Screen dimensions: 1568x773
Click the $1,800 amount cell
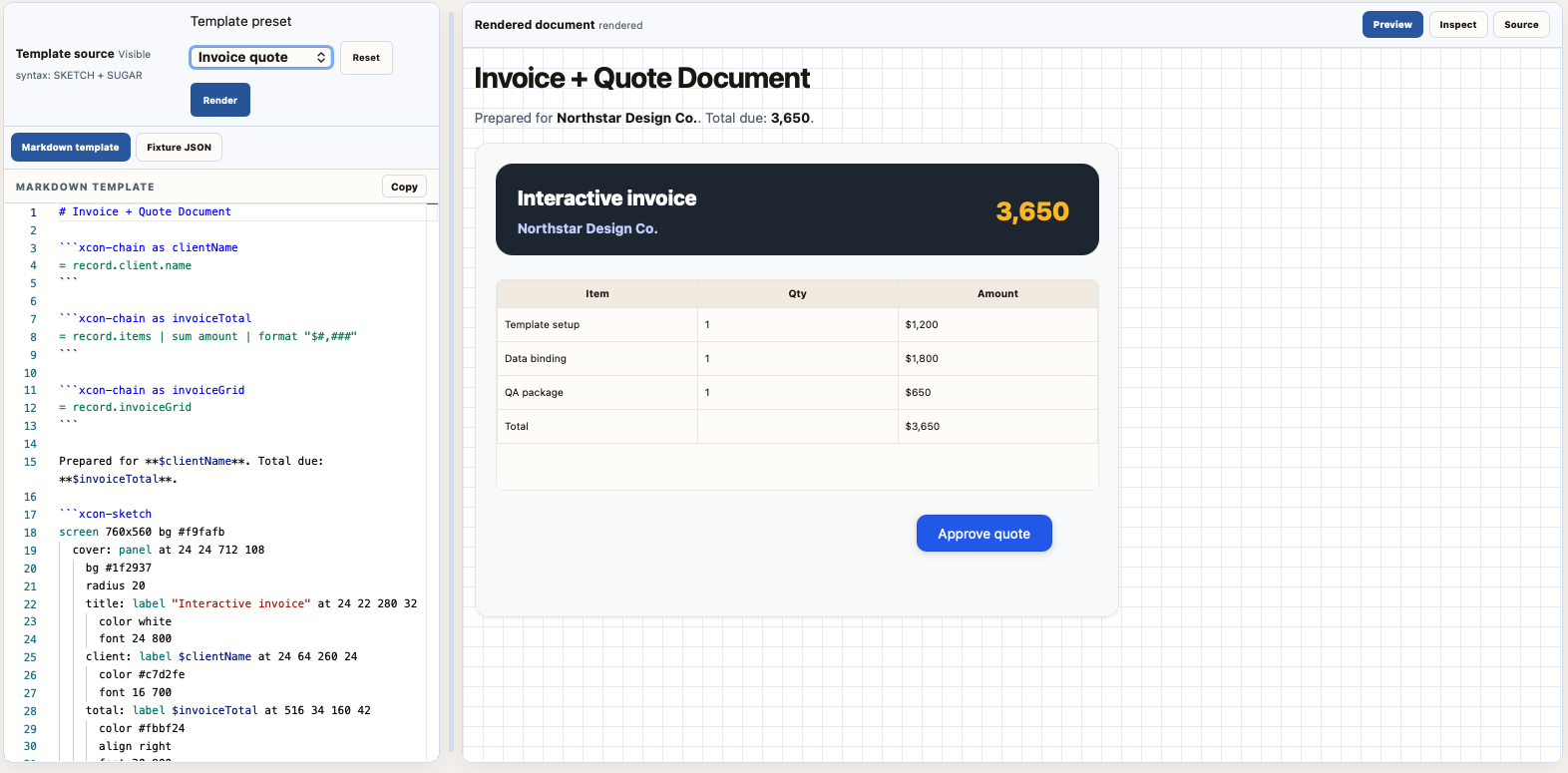[997, 358]
